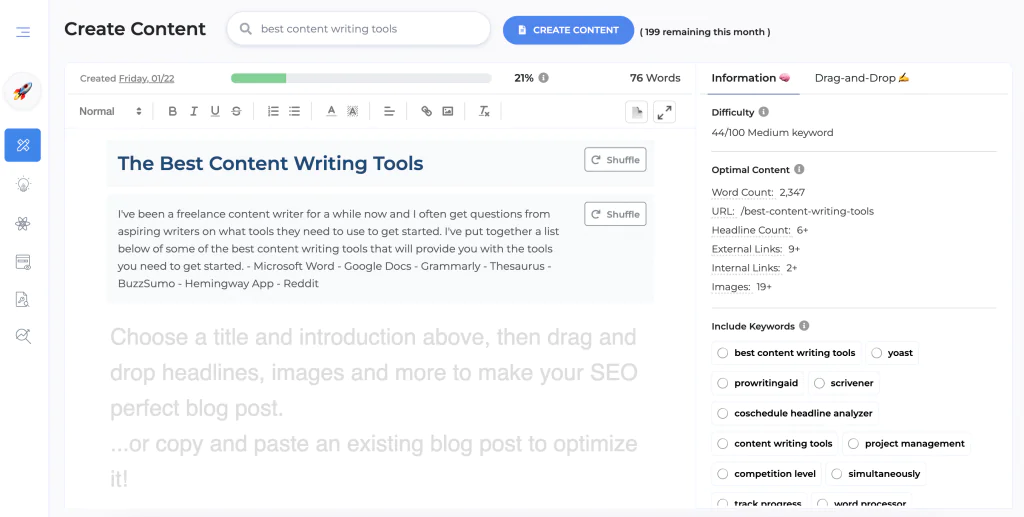1024x517 pixels.
Task: Click '44/100 Medium keyword' text
Action: click(x=772, y=133)
